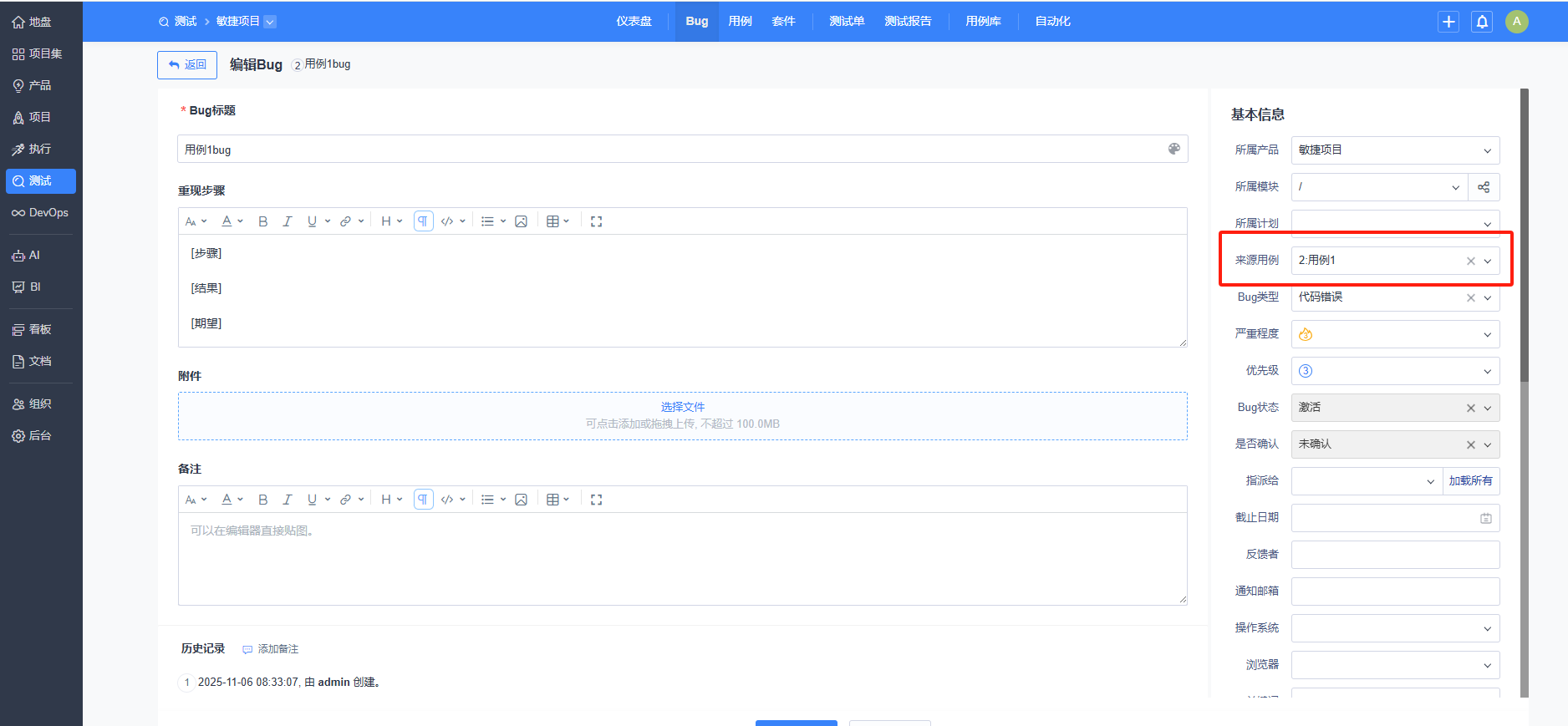Open the 严重程度 dropdown
This screenshot has height=726, width=1568.
point(1395,334)
